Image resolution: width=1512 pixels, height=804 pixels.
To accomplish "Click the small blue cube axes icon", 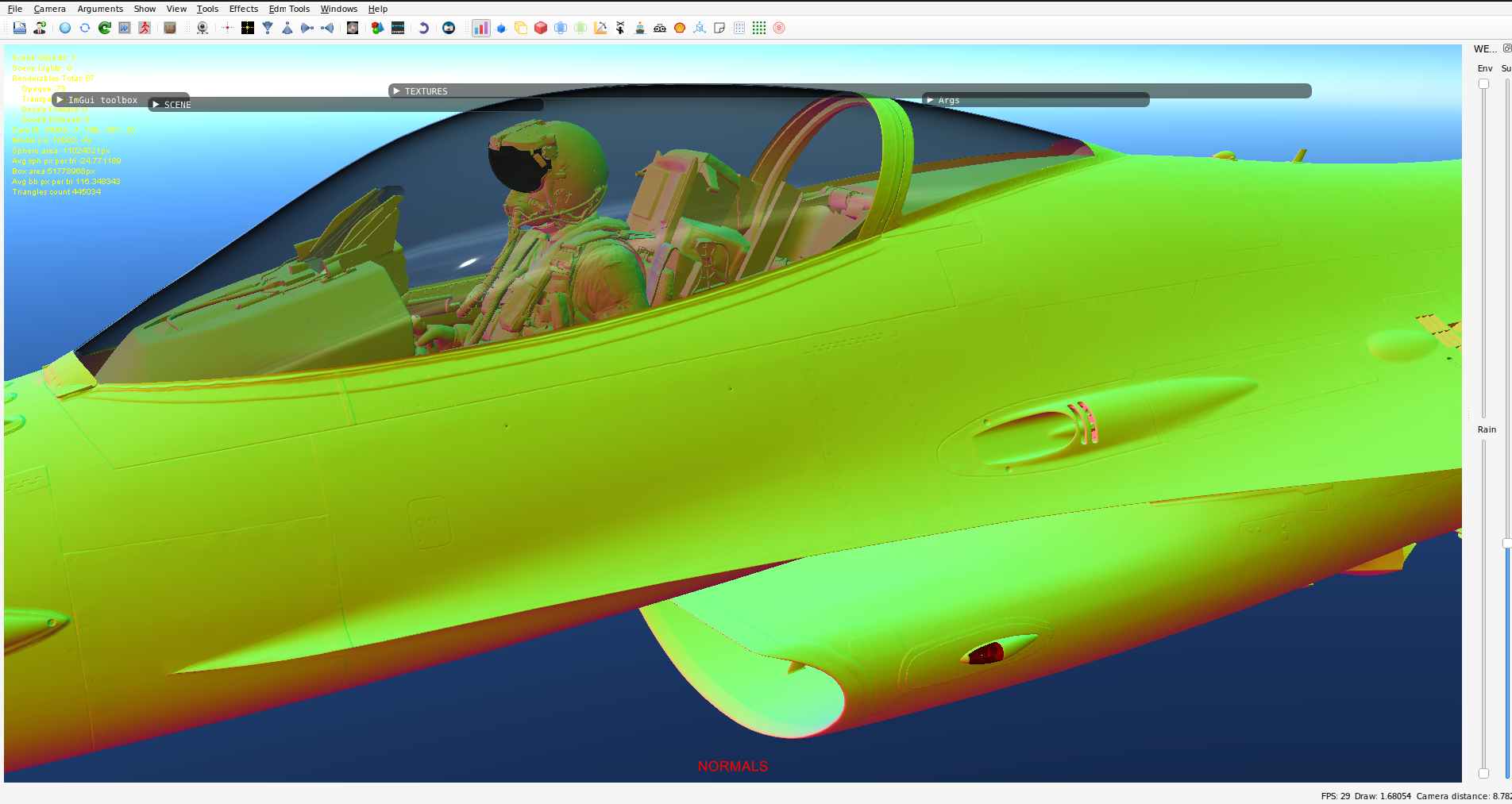I will point(501,28).
